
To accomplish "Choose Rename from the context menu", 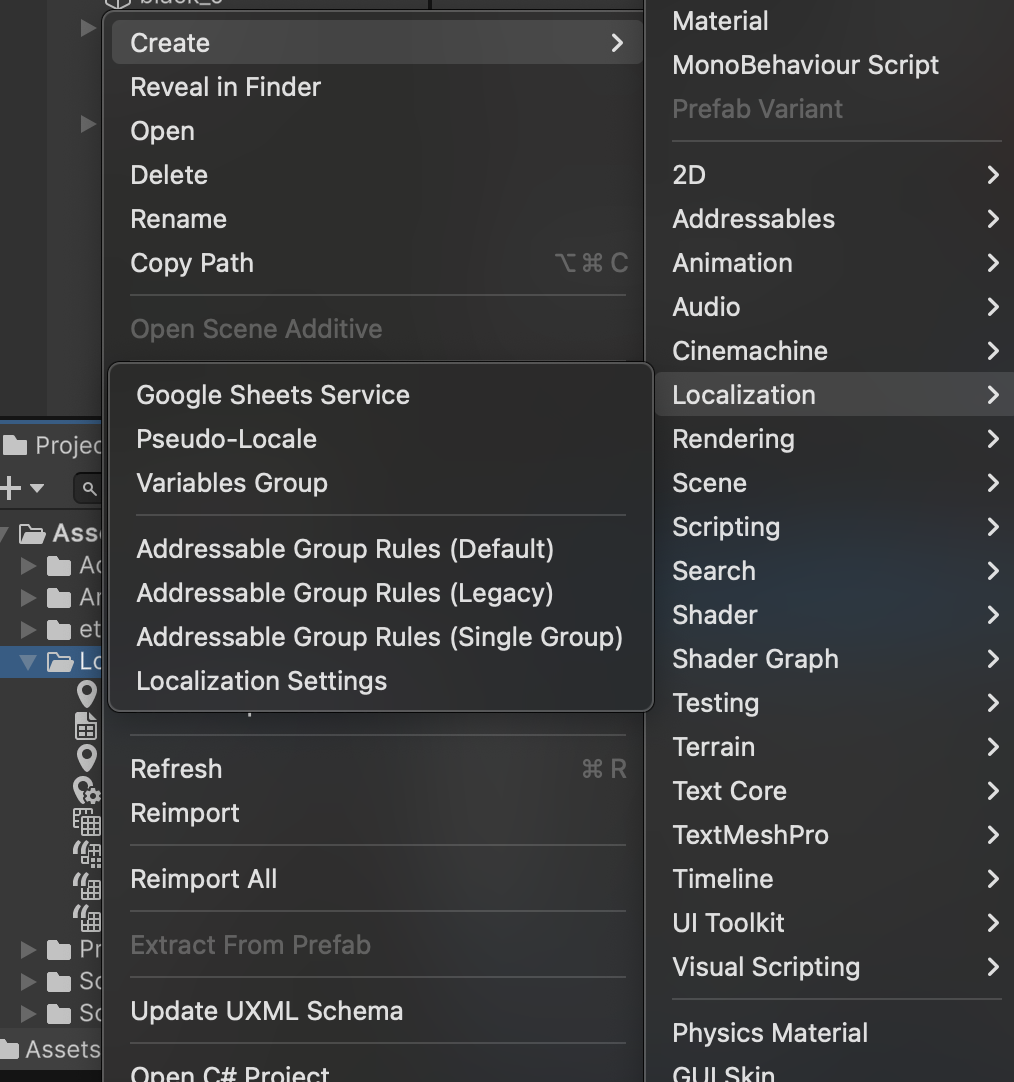I will click(x=179, y=219).
